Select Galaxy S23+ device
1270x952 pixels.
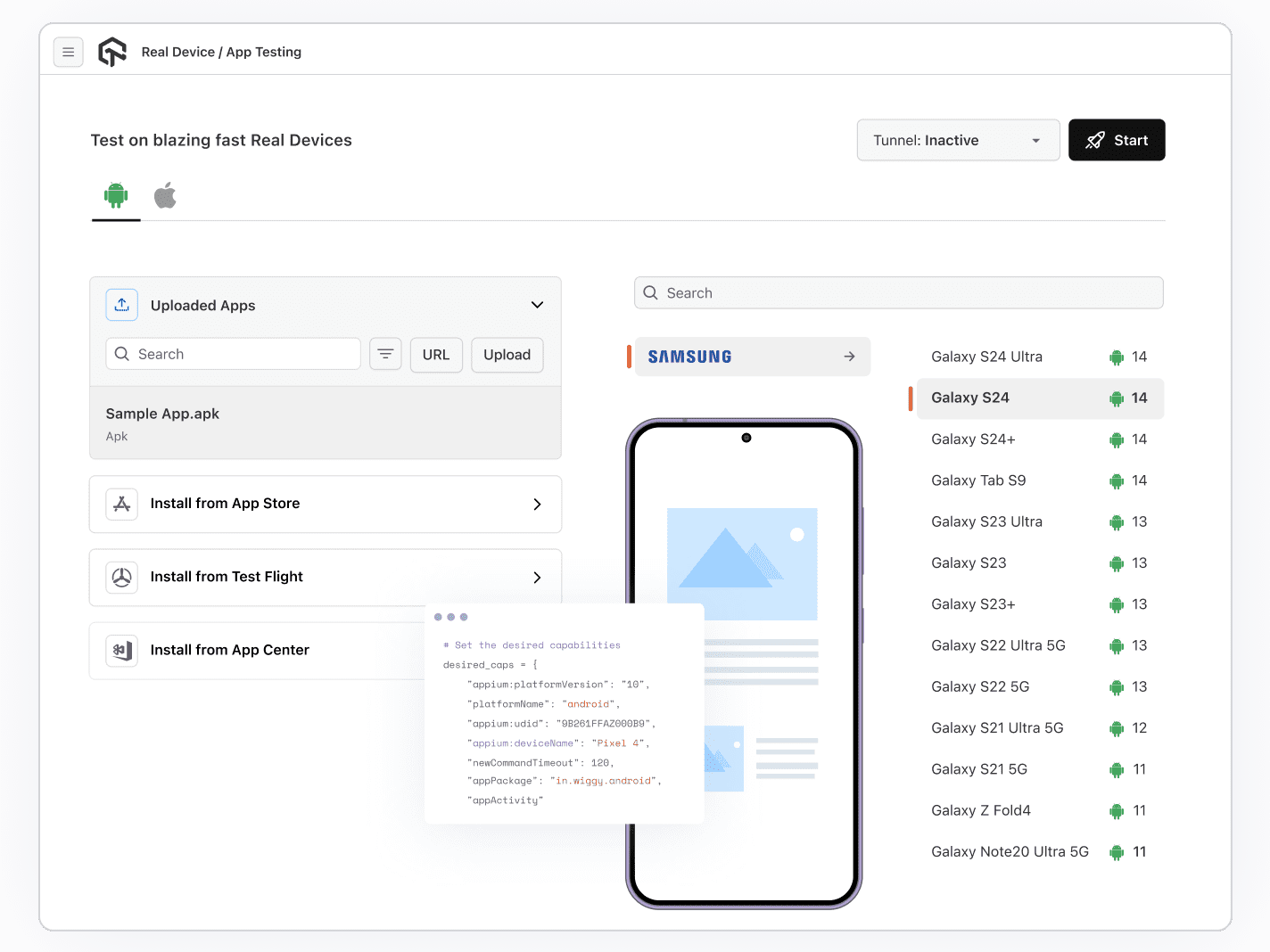point(1040,604)
